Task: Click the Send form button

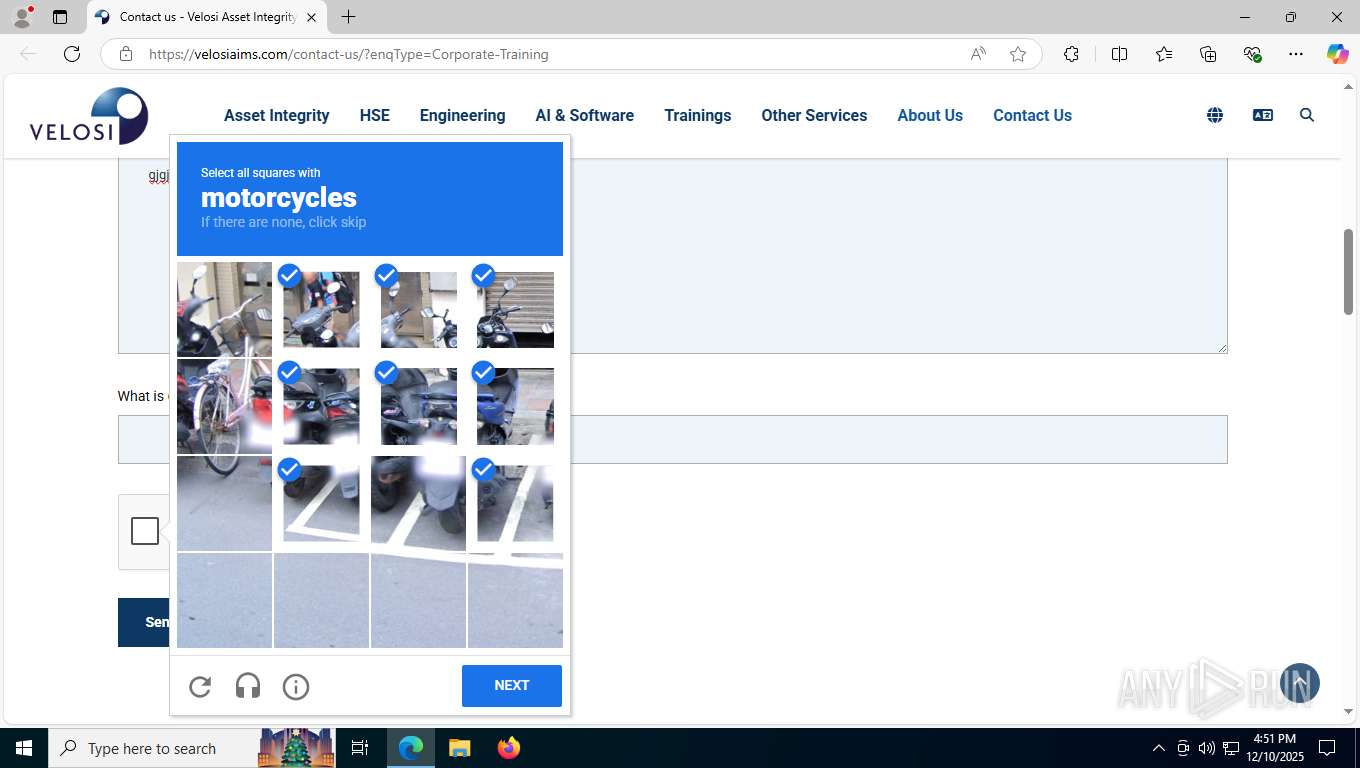Action: 144,622
